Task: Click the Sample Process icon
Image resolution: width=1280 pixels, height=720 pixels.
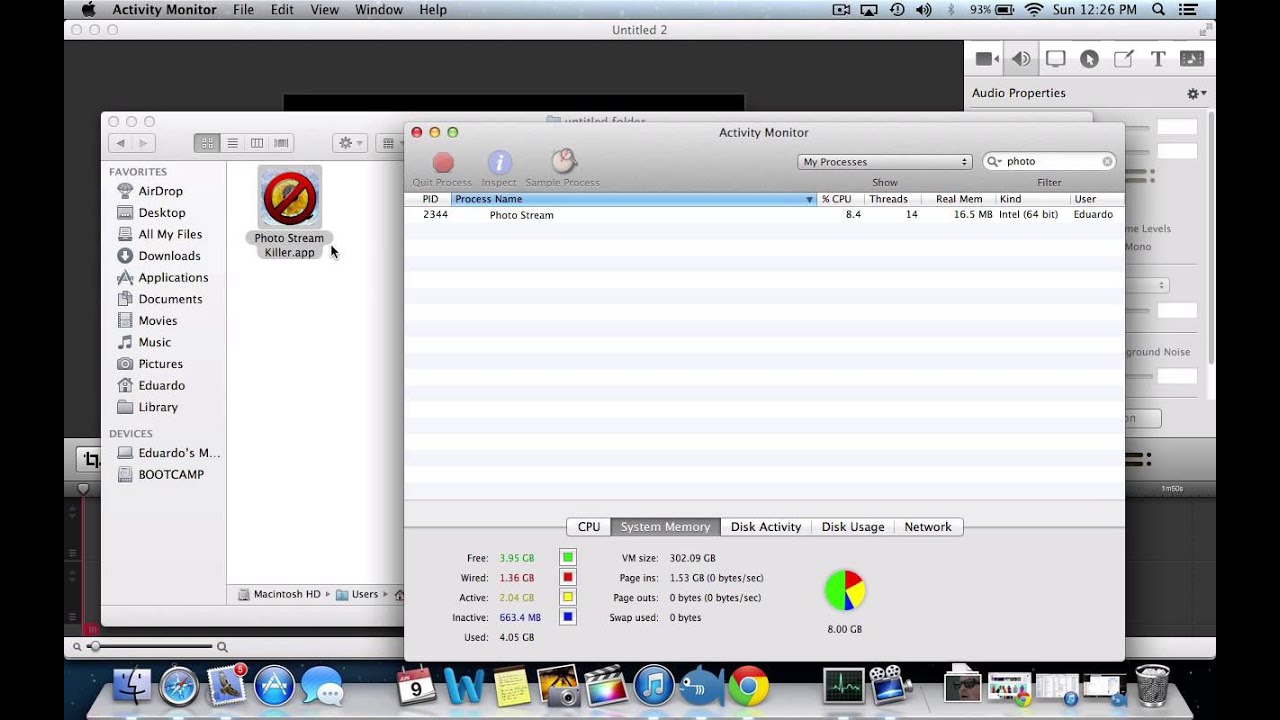Action: point(564,162)
